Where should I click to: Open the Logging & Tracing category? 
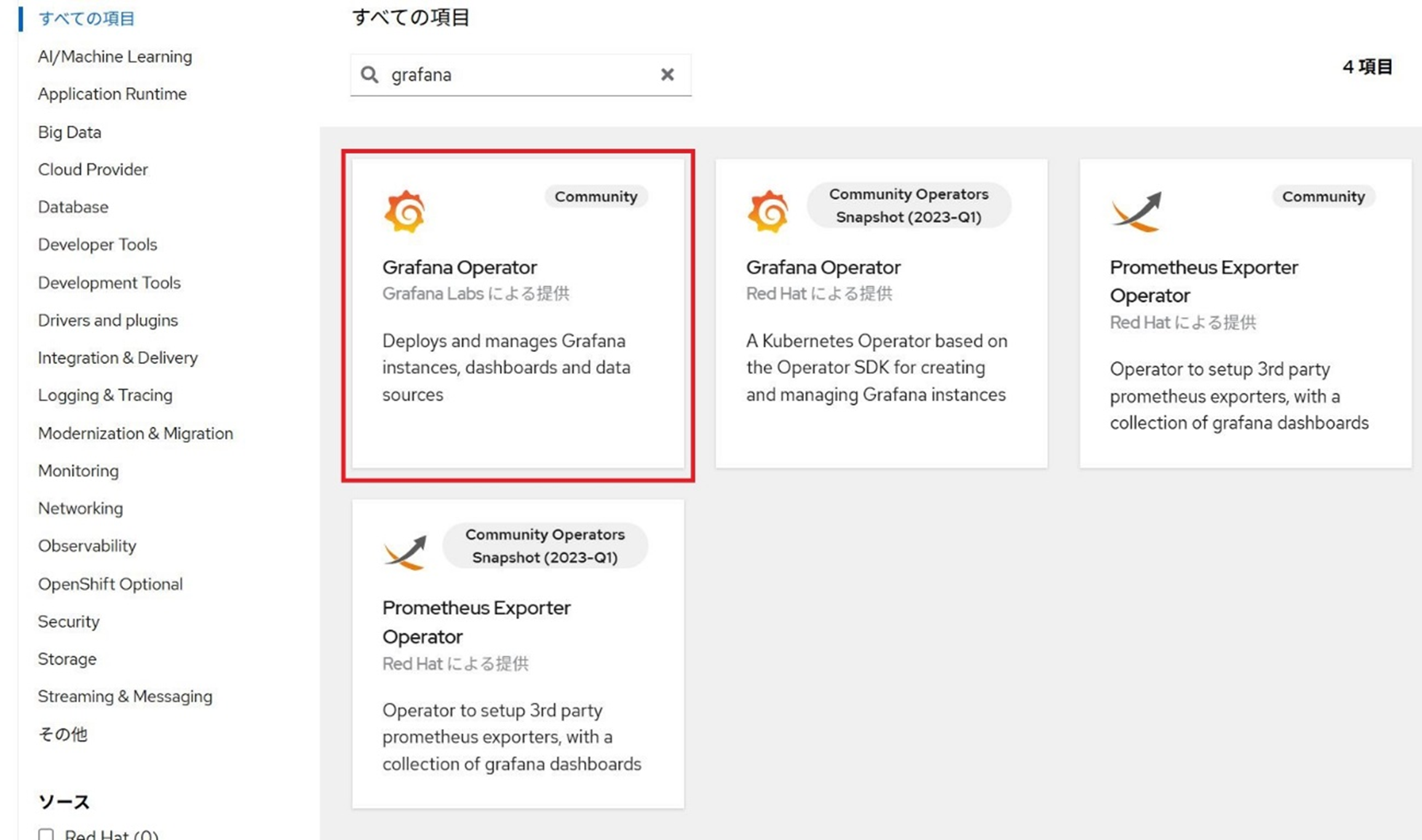coord(105,395)
